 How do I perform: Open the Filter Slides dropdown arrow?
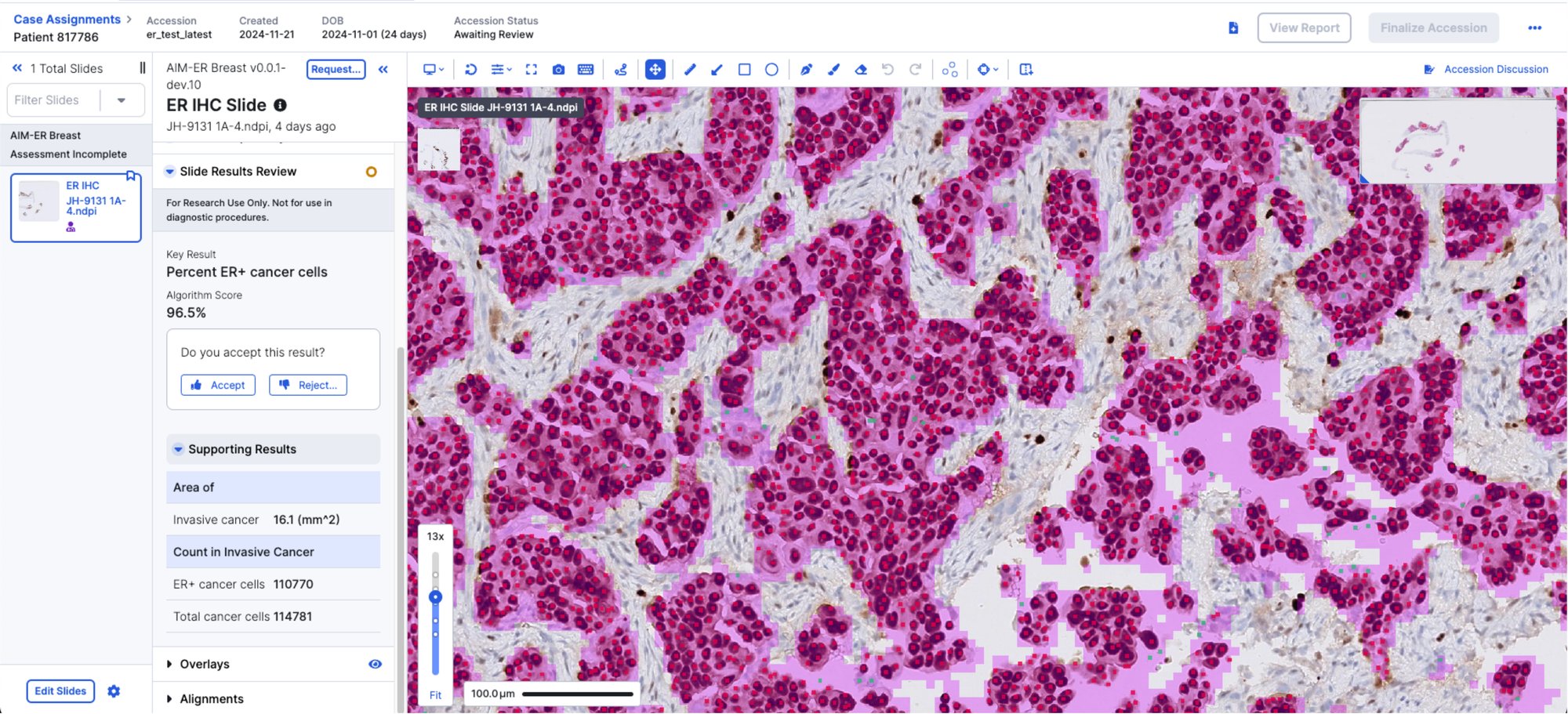tap(122, 100)
